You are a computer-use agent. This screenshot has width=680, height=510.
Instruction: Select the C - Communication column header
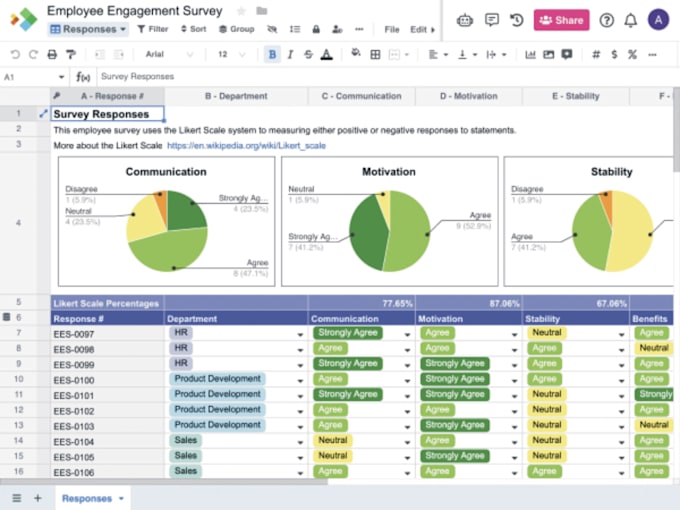(x=361, y=96)
